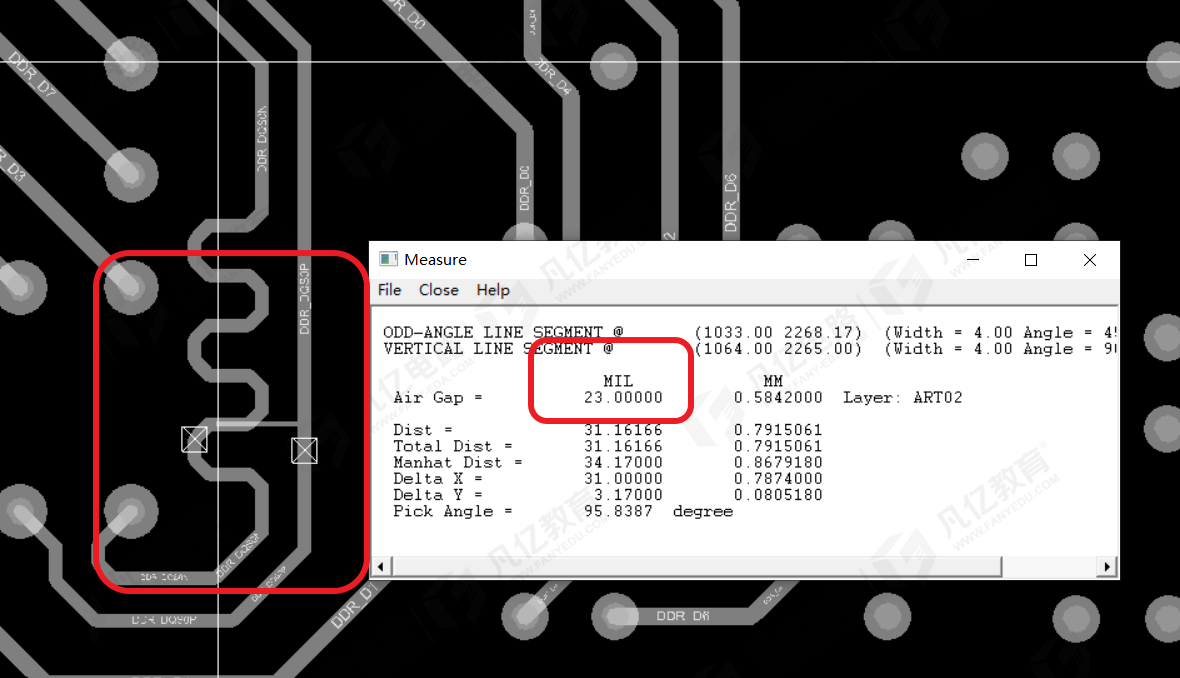Minimize the Measure window

[972, 260]
